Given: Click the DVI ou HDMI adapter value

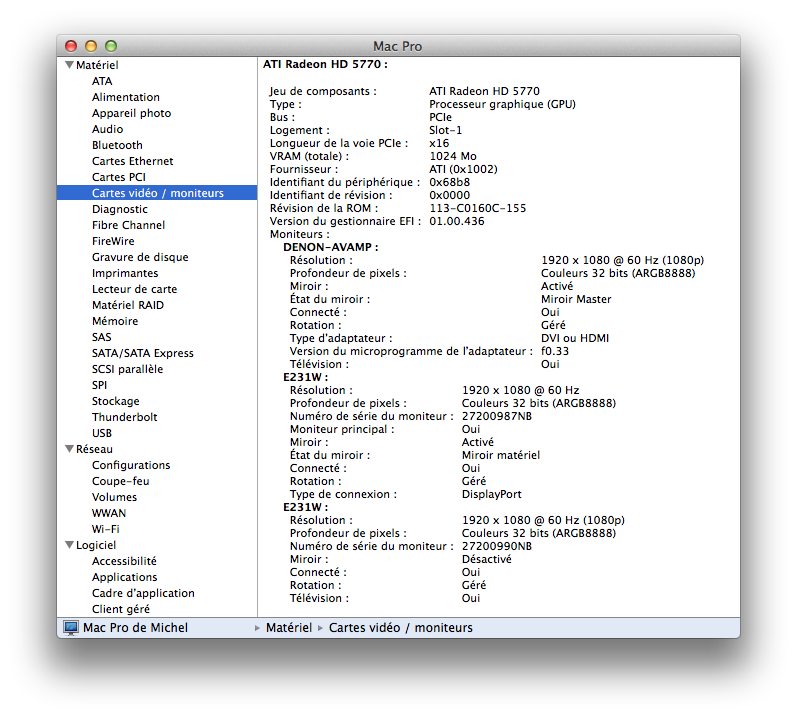Looking at the screenshot, I should 575,338.
